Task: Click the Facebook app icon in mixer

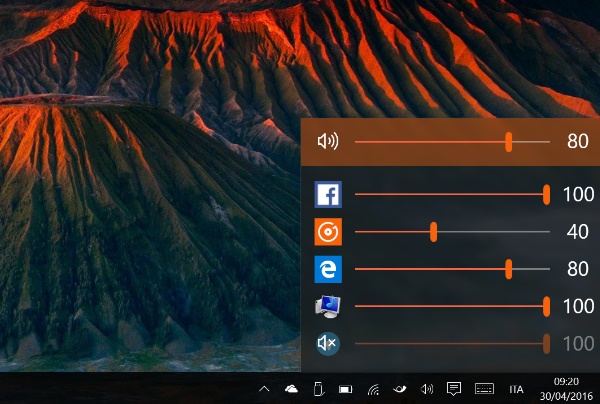Action: [328, 194]
